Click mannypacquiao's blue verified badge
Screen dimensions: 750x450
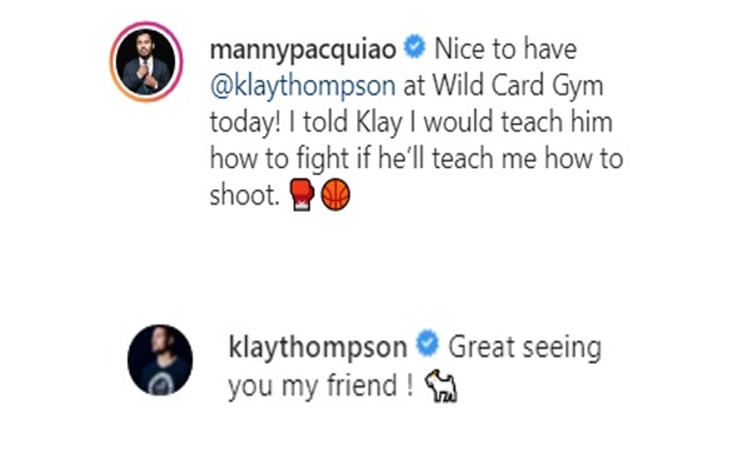click(414, 47)
